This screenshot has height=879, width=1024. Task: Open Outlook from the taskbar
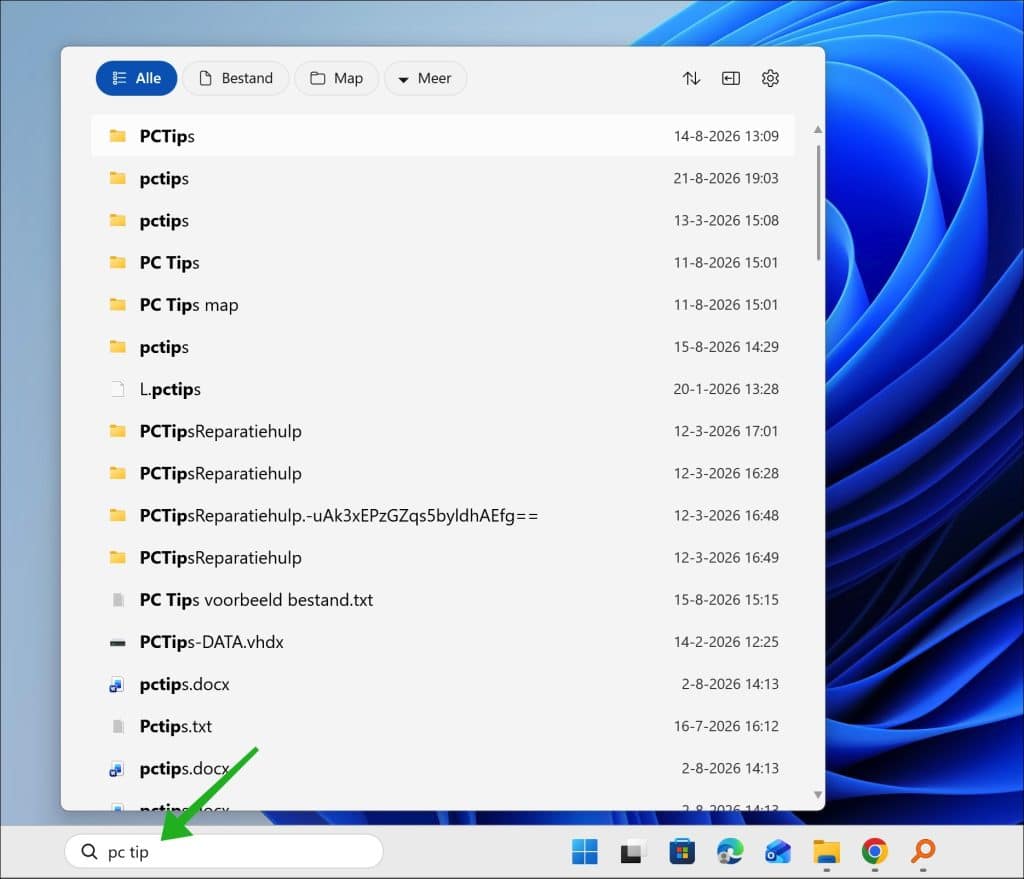[778, 852]
